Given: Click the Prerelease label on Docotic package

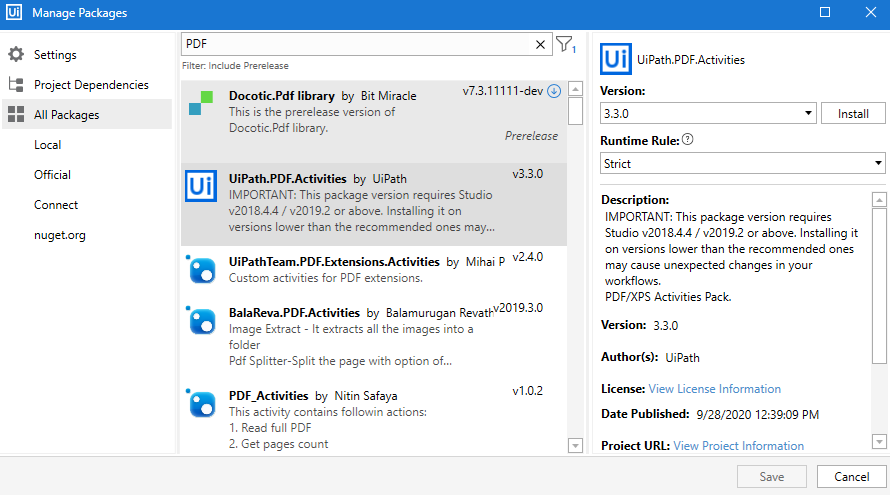Looking at the screenshot, I should [531, 136].
